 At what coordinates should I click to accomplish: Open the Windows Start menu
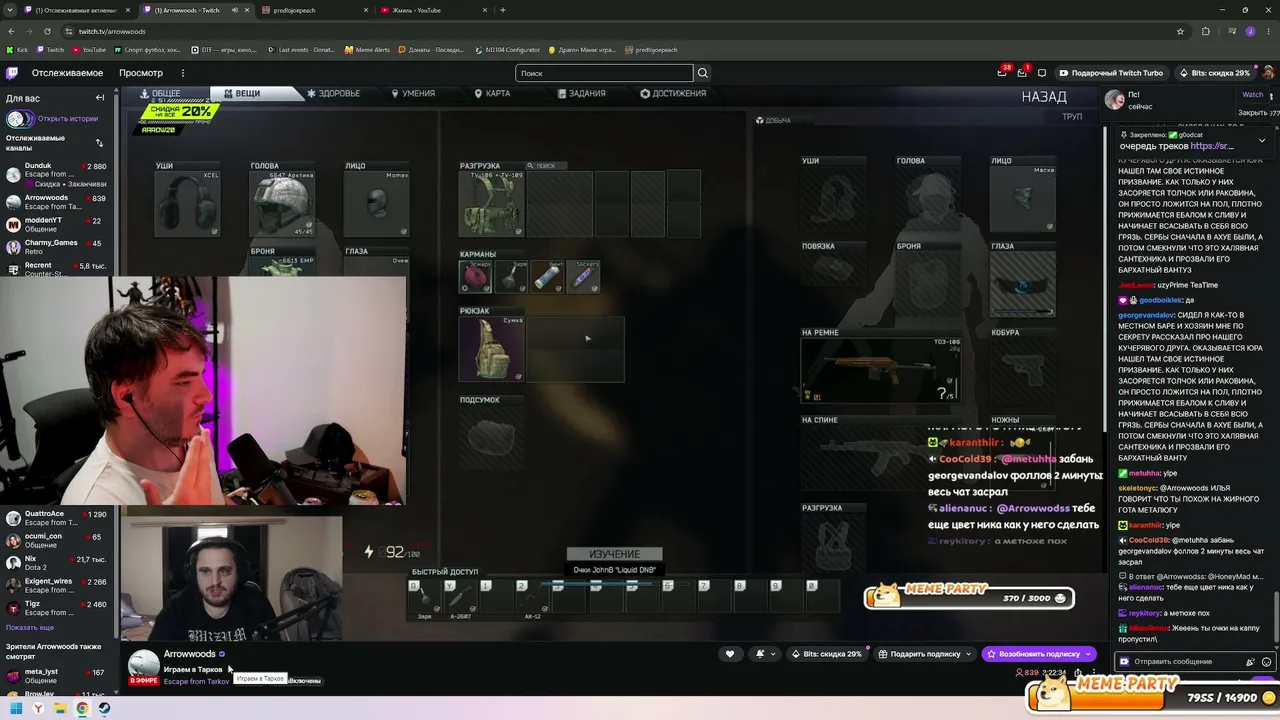pos(16,708)
